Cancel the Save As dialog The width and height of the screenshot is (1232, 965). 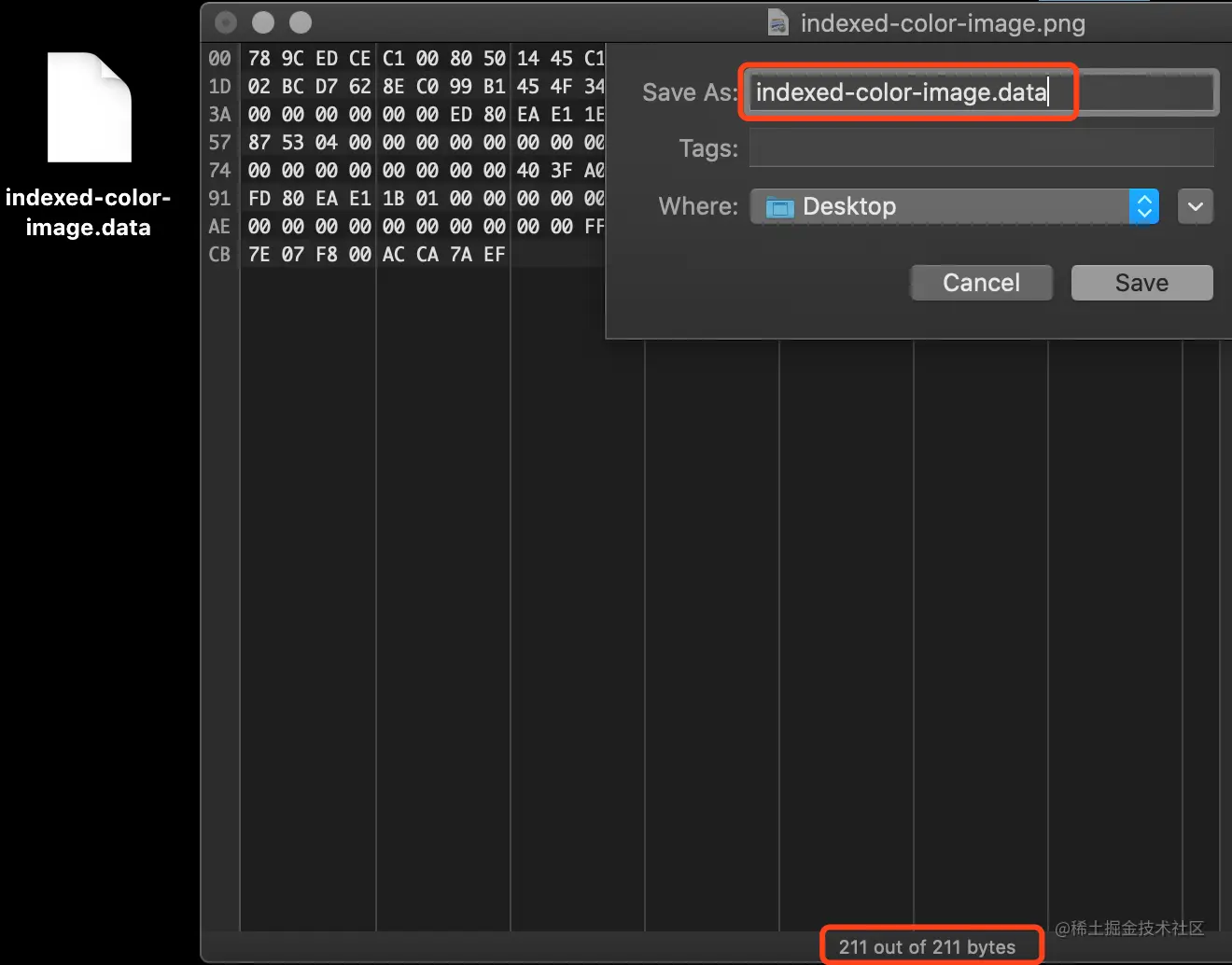point(981,282)
